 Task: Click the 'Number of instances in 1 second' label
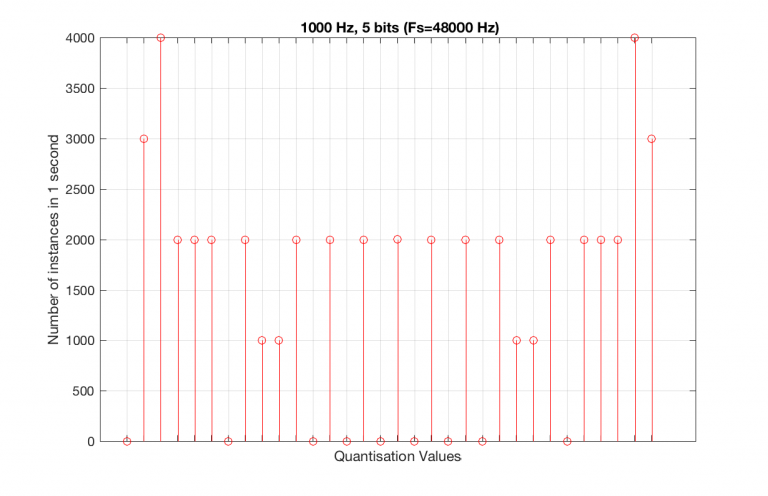click(54, 240)
